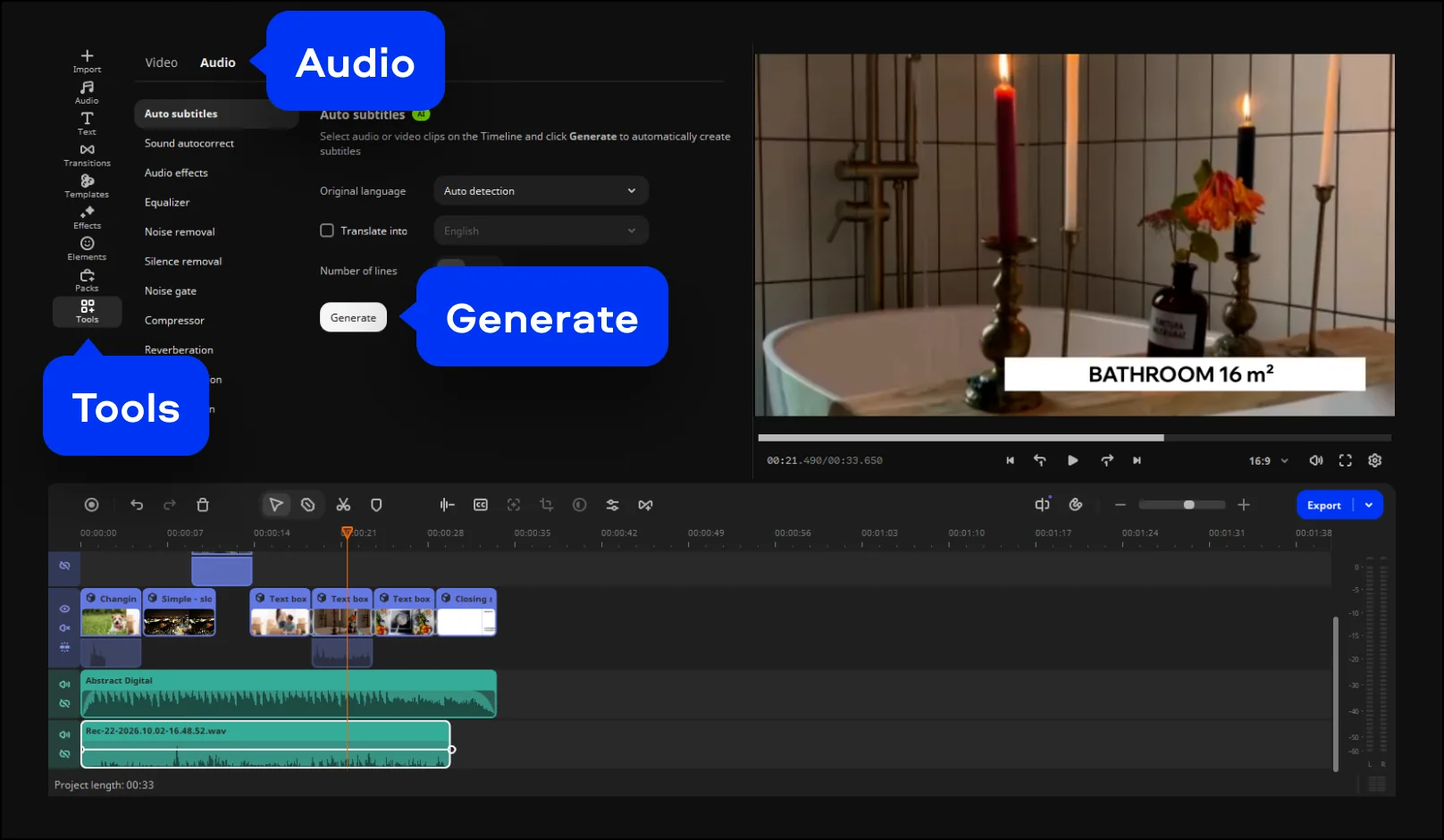Open Original language Auto detection dropdown
The image size is (1444, 840).
541,190
